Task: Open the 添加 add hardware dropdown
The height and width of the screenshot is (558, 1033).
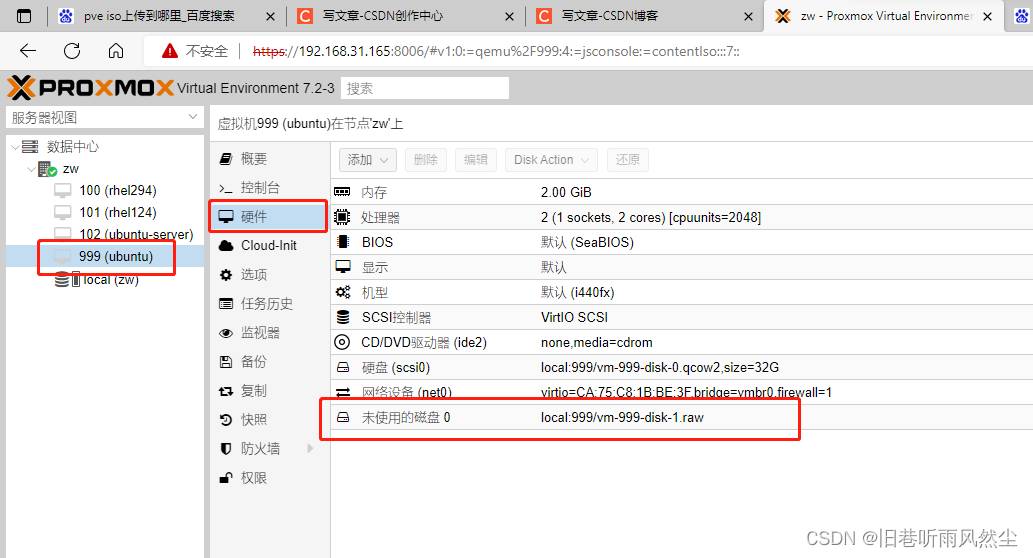Action: [x=369, y=160]
